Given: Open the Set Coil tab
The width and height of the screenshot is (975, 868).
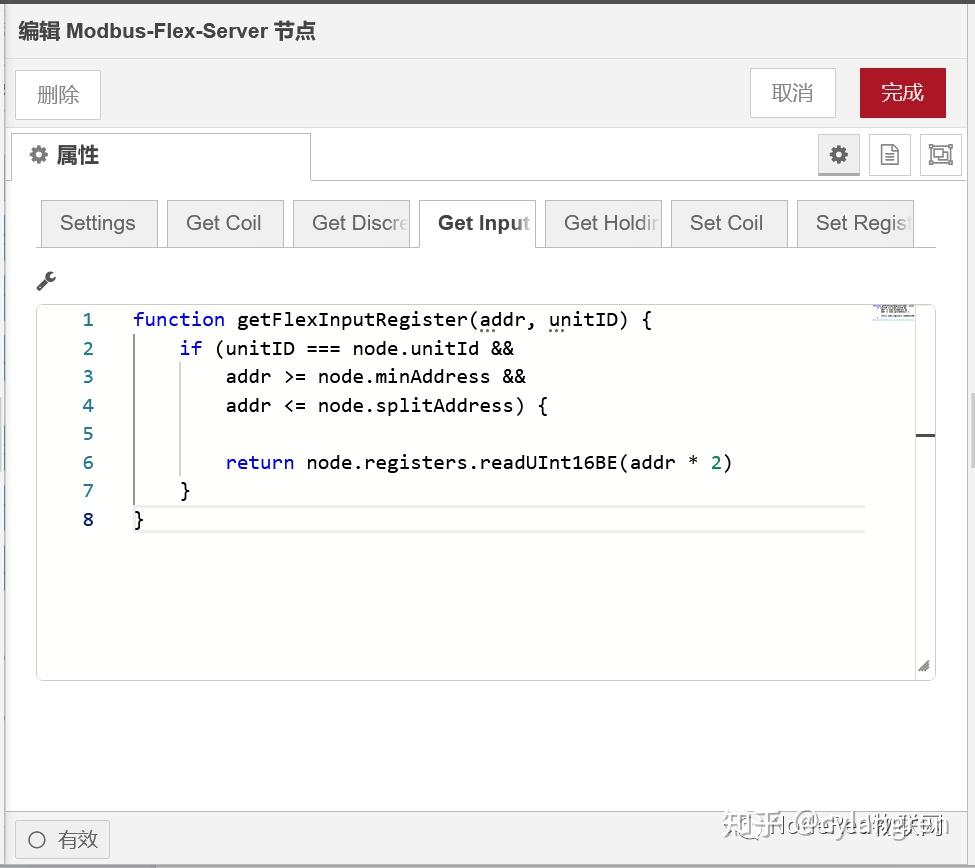Looking at the screenshot, I should (x=728, y=223).
